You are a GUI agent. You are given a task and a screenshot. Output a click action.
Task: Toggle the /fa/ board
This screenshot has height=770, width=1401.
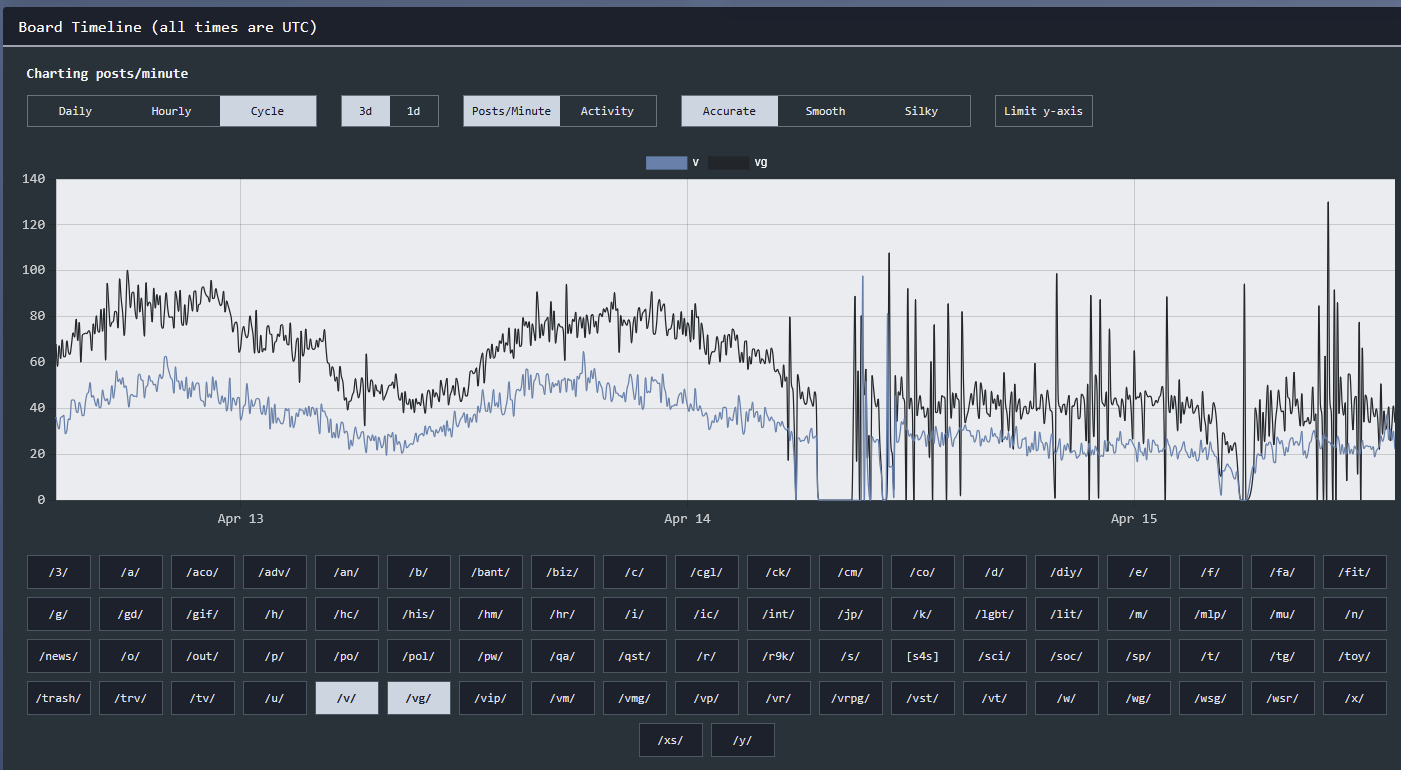[x=1283, y=572]
